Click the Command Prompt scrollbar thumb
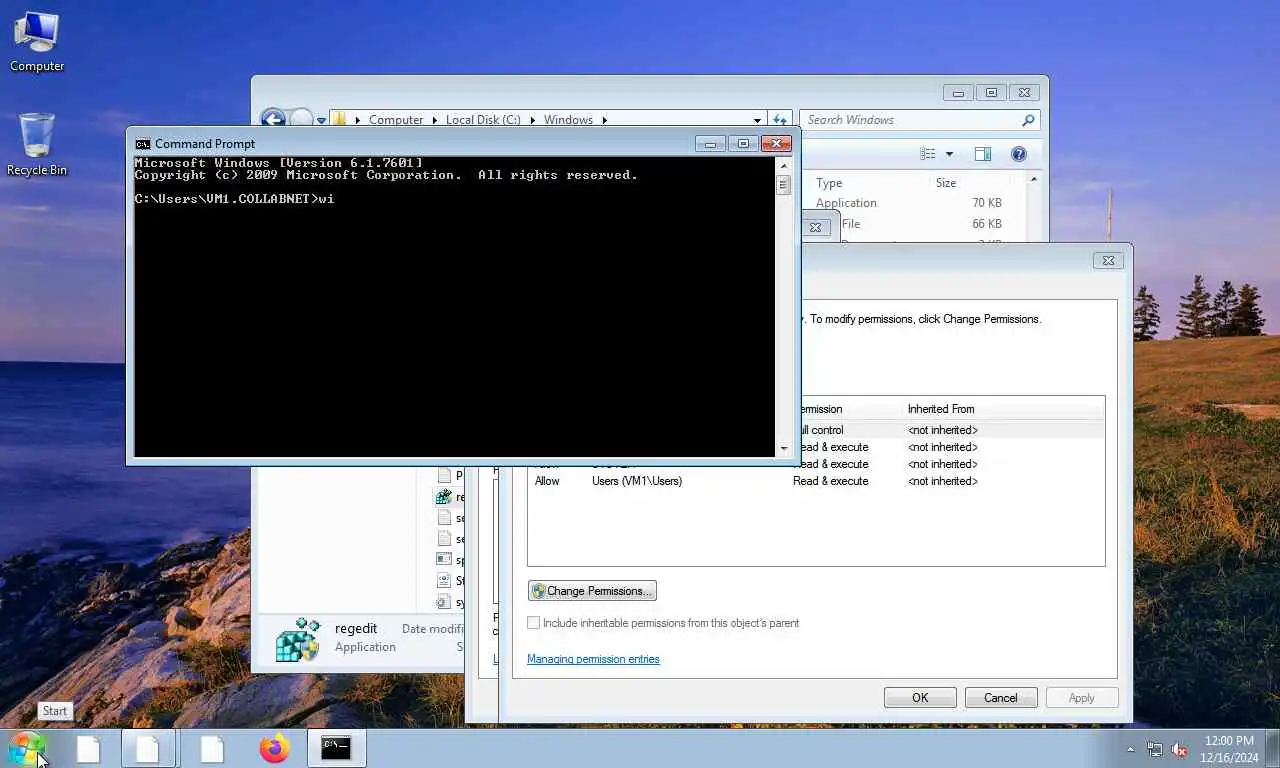This screenshot has width=1280, height=768. [783, 185]
